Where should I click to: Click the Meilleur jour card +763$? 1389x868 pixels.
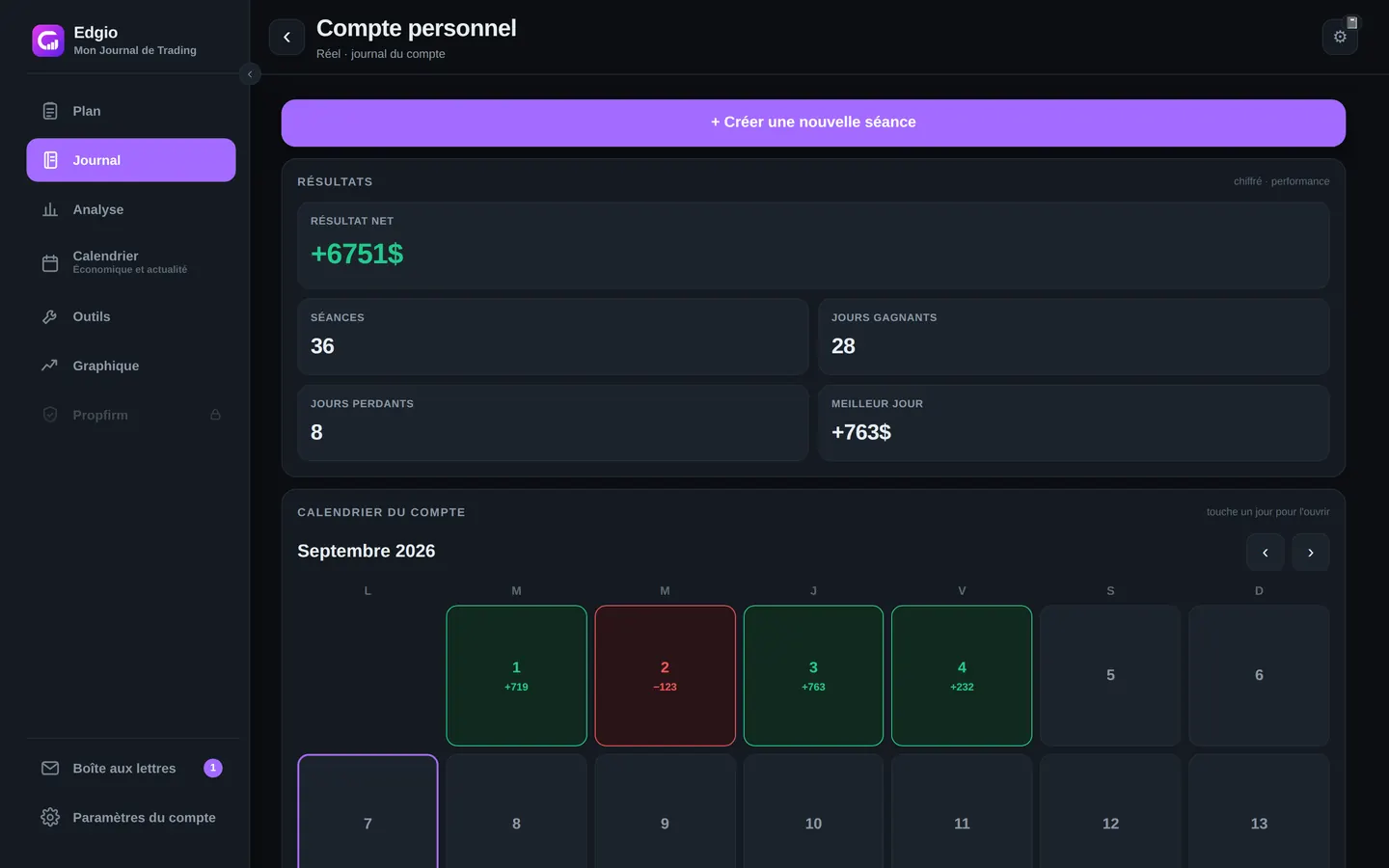click(x=1074, y=422)
